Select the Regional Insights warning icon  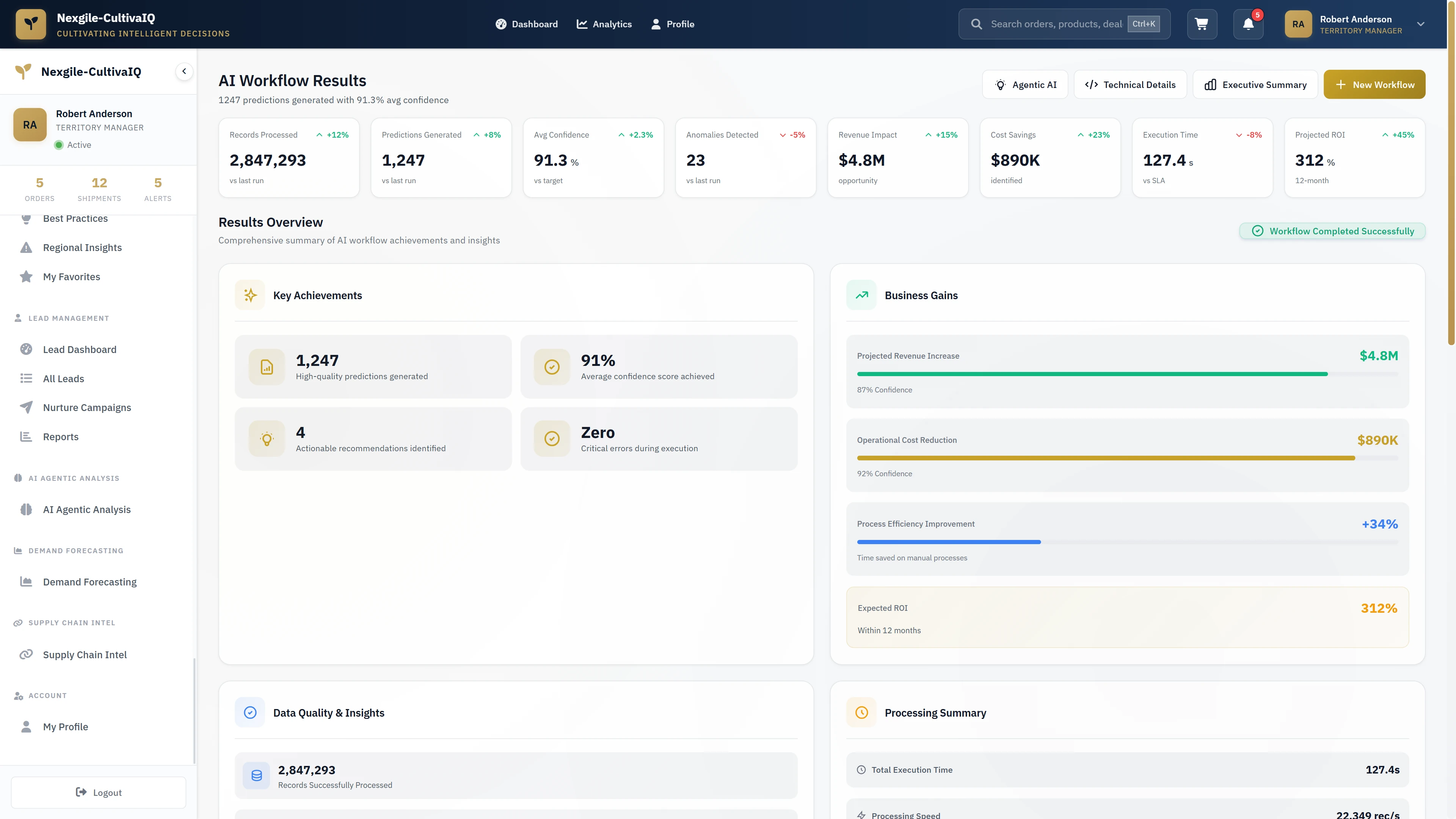[x=26, y=247]
